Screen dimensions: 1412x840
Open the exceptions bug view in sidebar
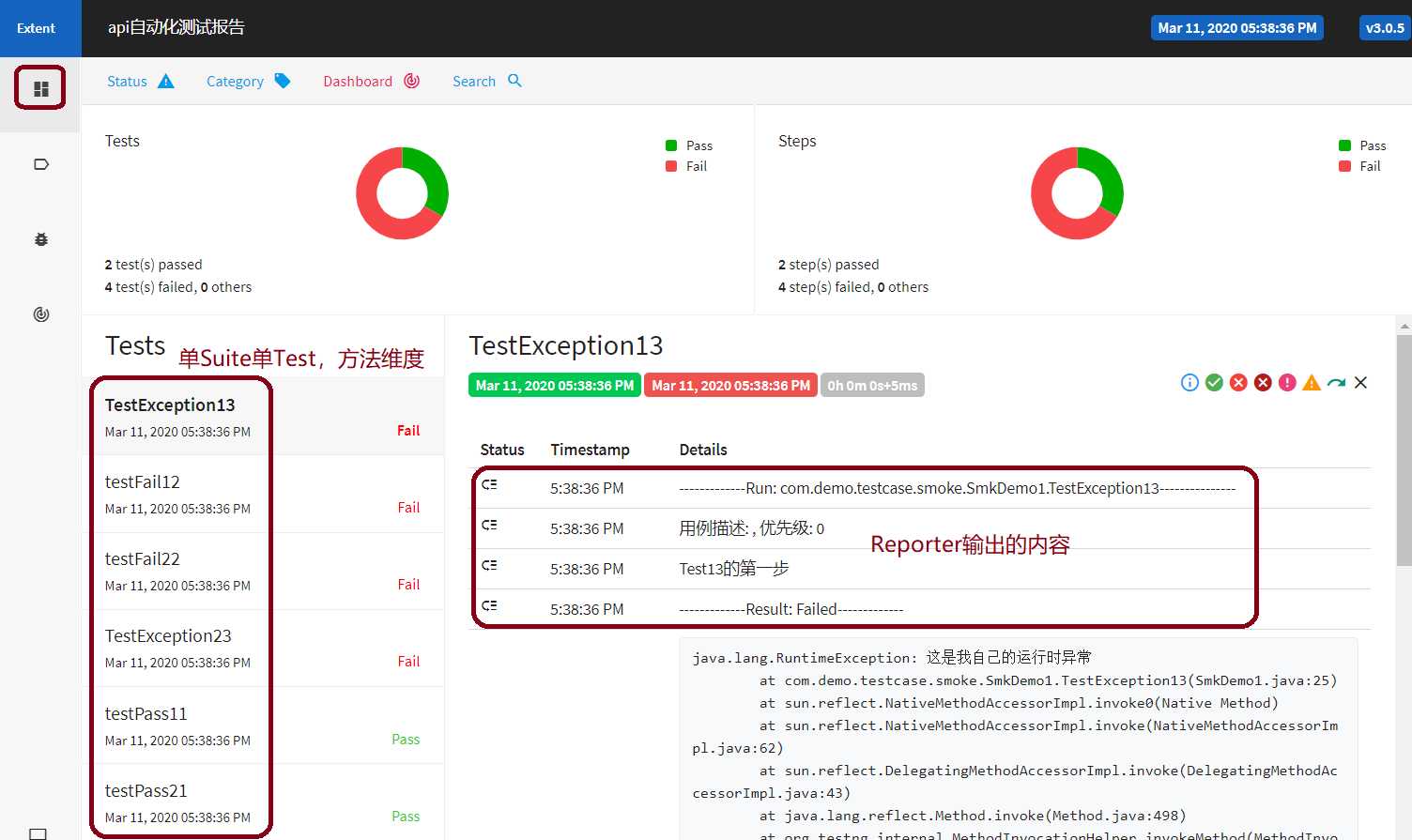[x=40, y=239]
